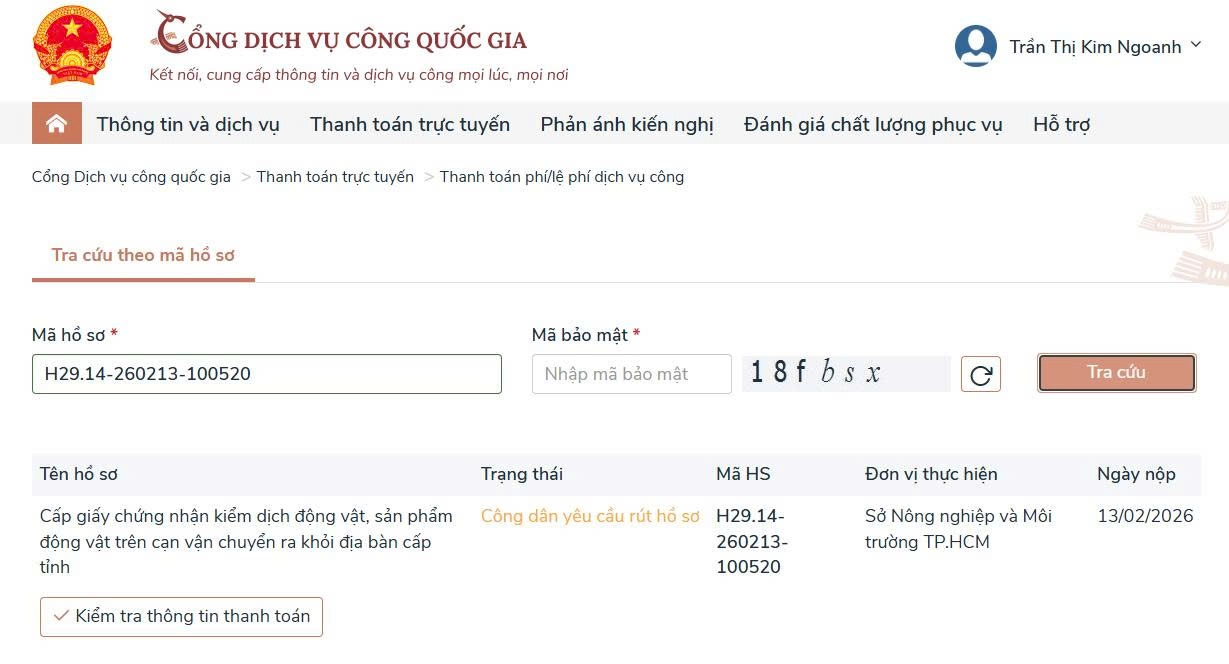The image size is (1229, 664).
Task: Click Kiểm tra thông tin thanh toán button
Action: [x=181, y=616]
